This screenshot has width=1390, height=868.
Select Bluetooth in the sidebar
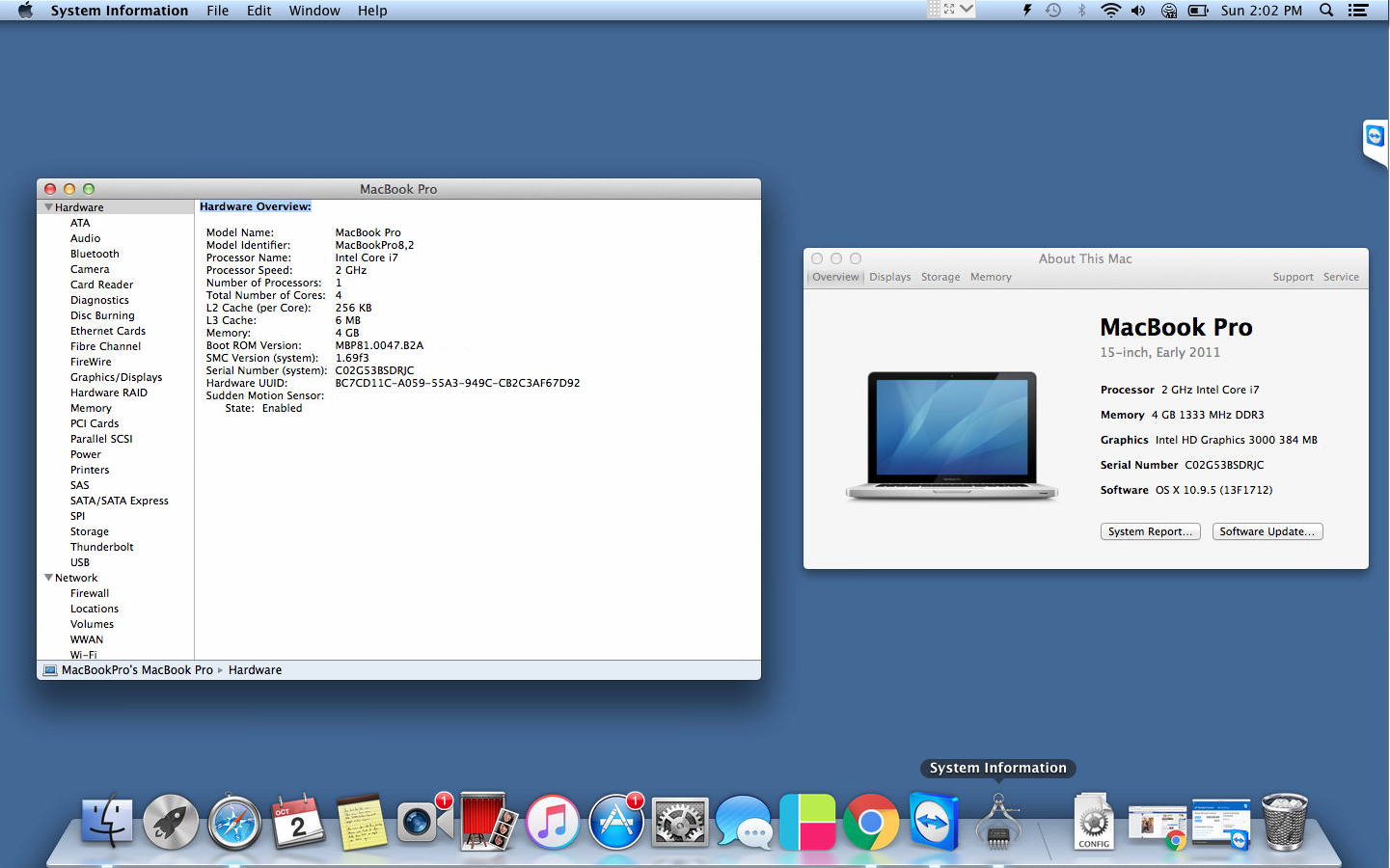pyautogui.click(x=95, y=254)
